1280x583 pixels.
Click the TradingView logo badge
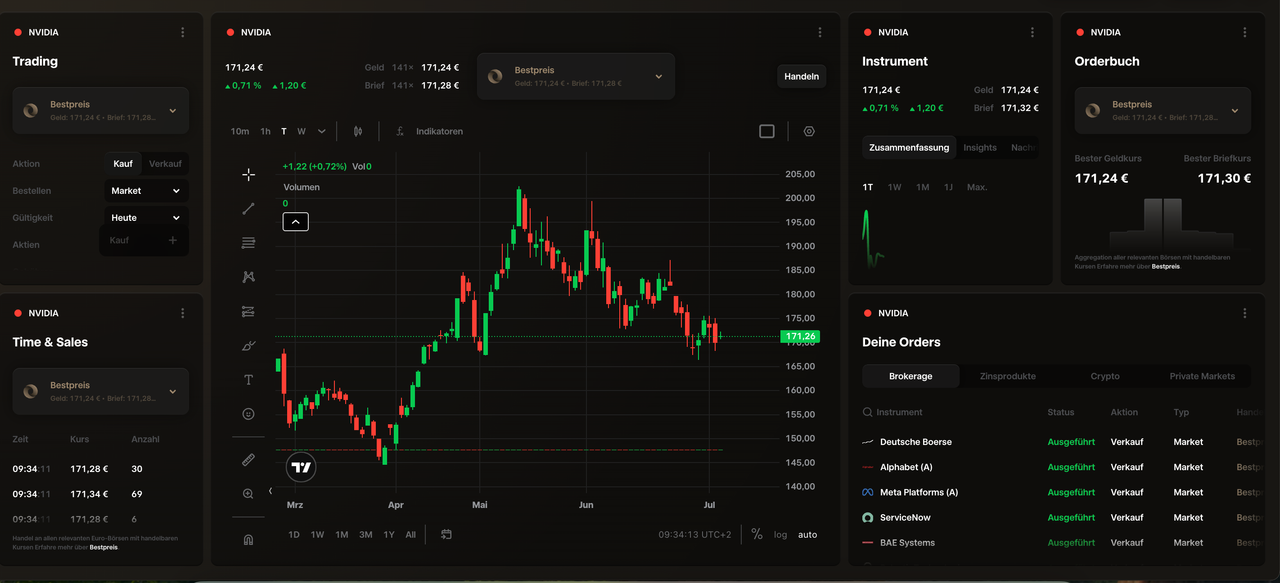coord(301,467)
